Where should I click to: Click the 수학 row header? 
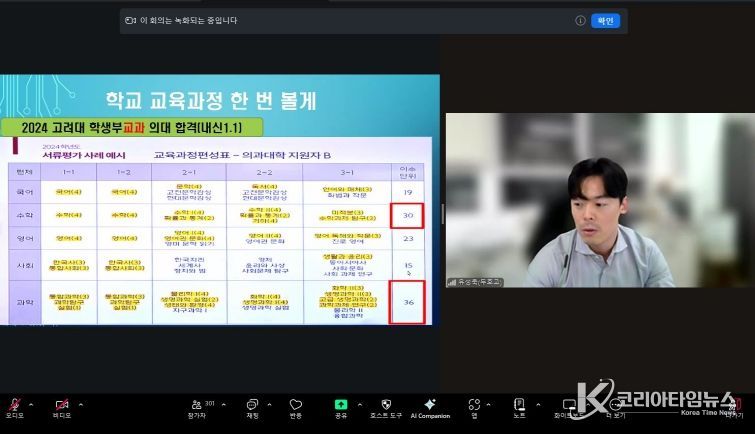(25, 215)
